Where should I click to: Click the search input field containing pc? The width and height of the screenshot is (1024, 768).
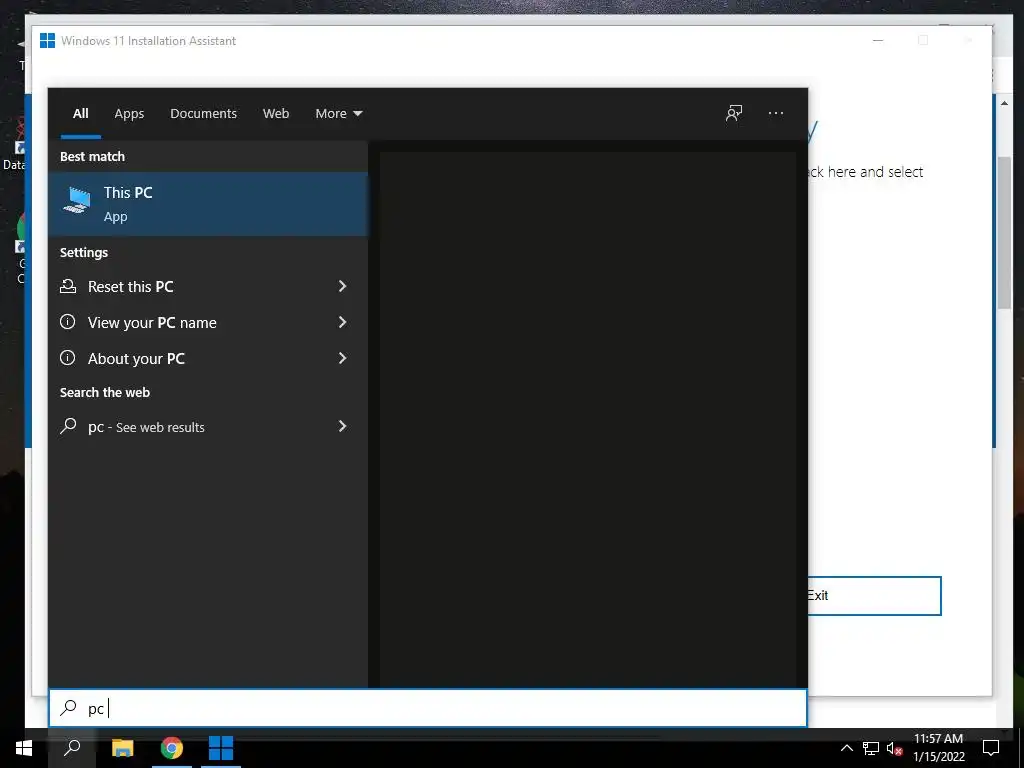(x=428, y=708)
